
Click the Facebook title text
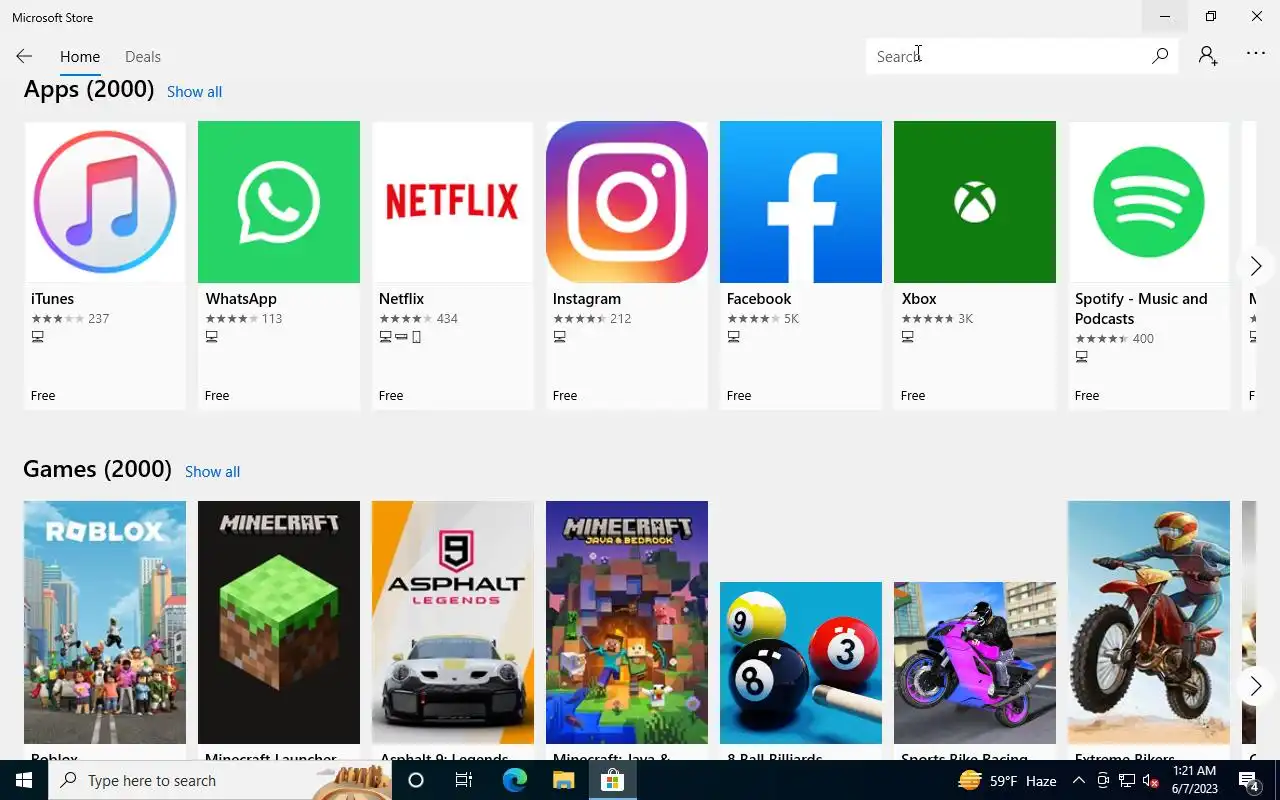click(759, 299)
